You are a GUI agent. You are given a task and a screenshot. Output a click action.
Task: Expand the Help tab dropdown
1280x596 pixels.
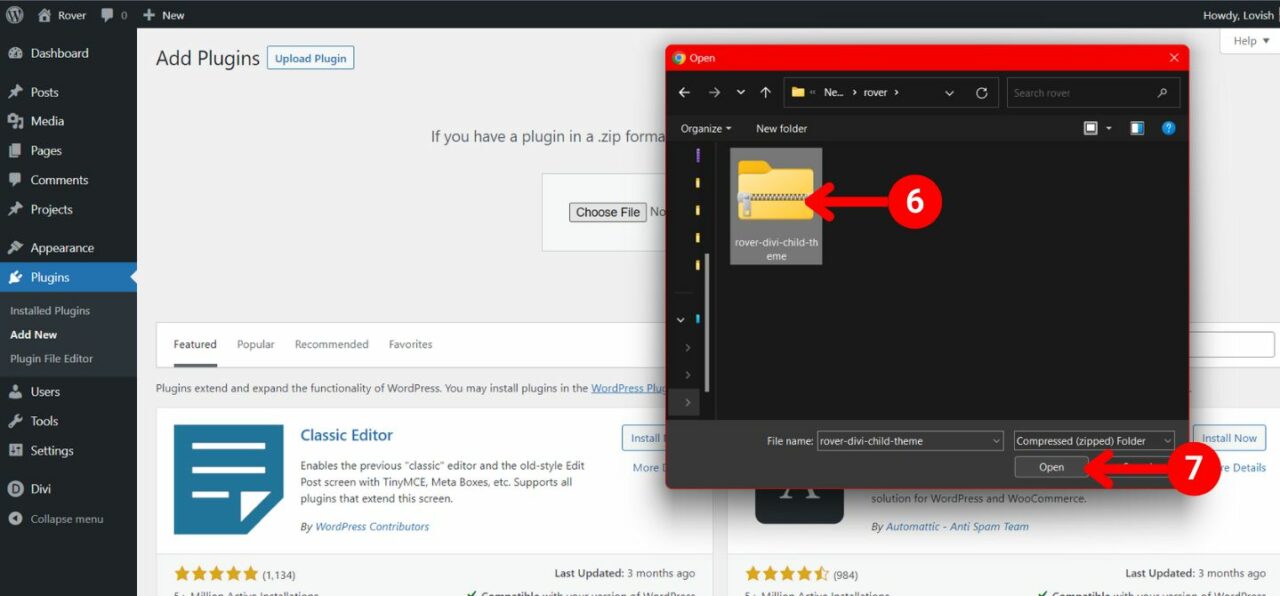click(1251, 41)
